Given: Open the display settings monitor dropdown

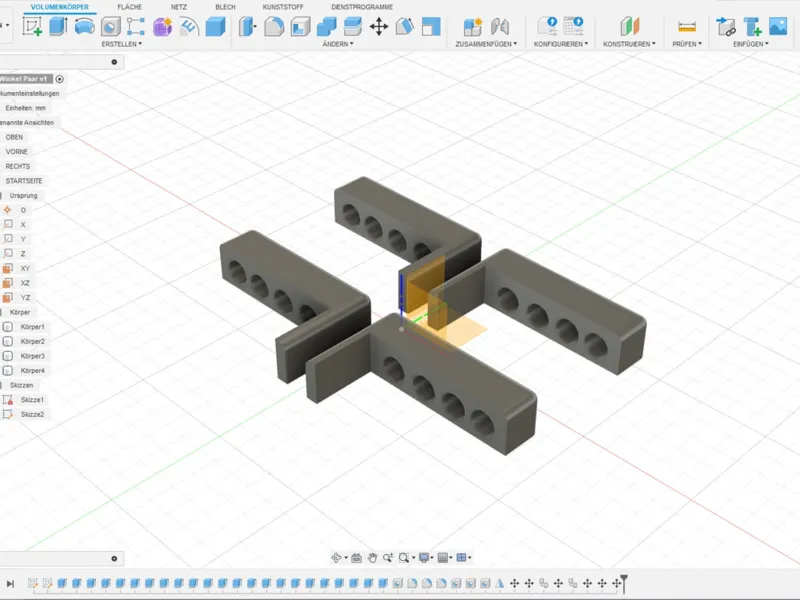Looking at the screenshot, I should click(x=426, y=558).
